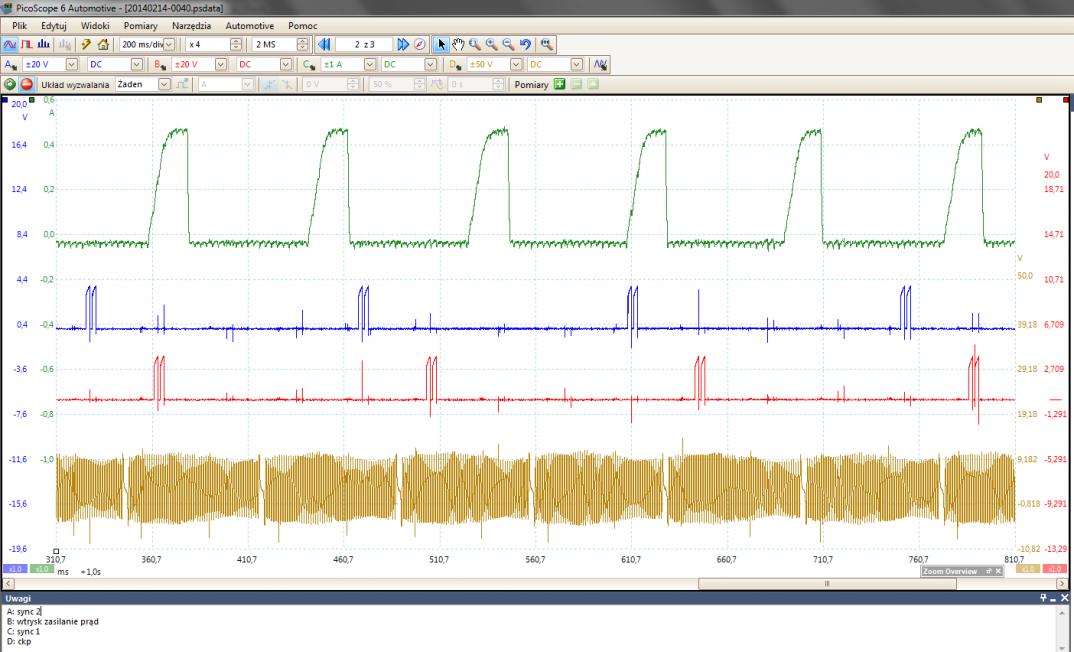Start capture with the green button
The image size is (1074, 652).
[x=10, y=85]
